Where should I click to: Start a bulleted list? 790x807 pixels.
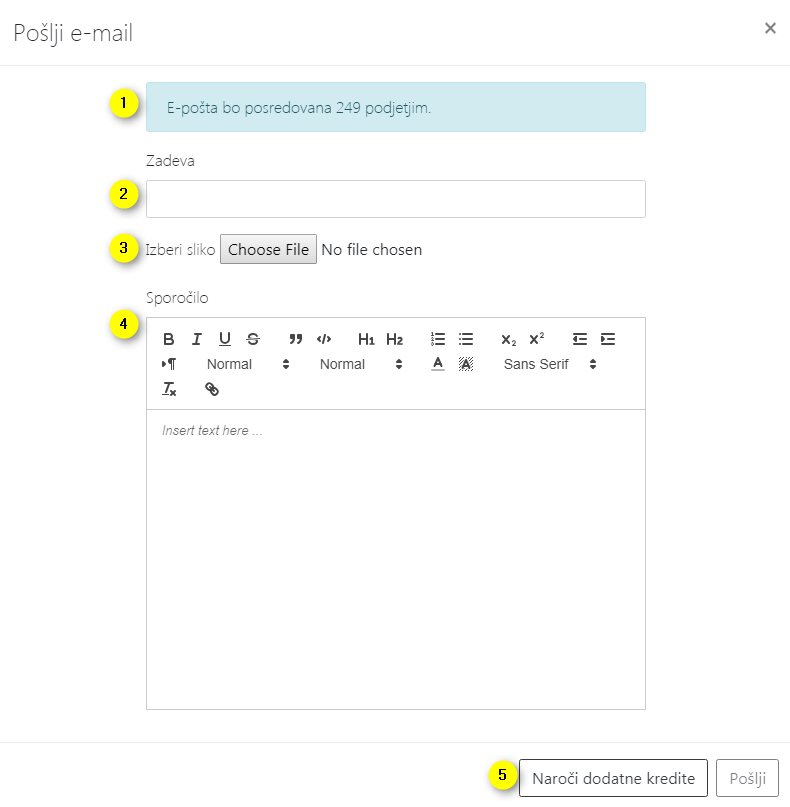click(x=465, y=339)
